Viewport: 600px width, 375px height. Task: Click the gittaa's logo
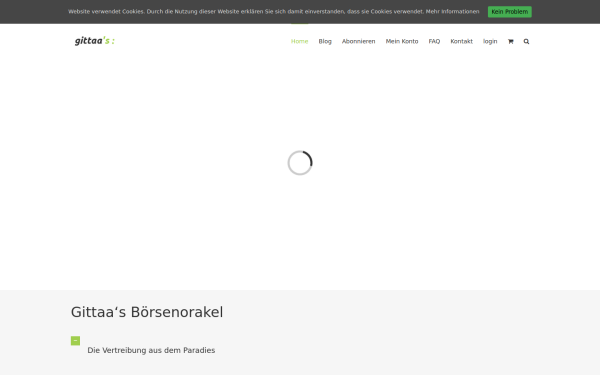coord(95,41)
